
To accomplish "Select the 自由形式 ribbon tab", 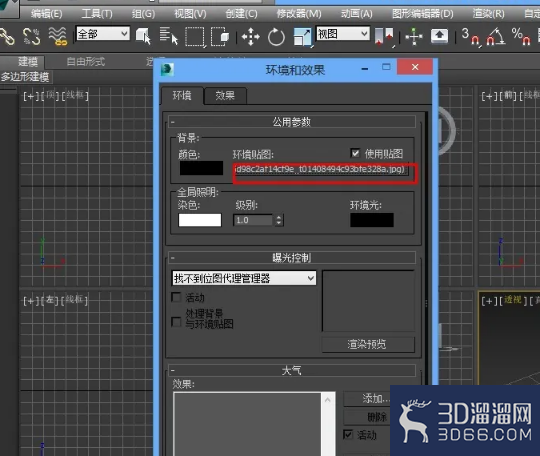I will coord(85,62).
